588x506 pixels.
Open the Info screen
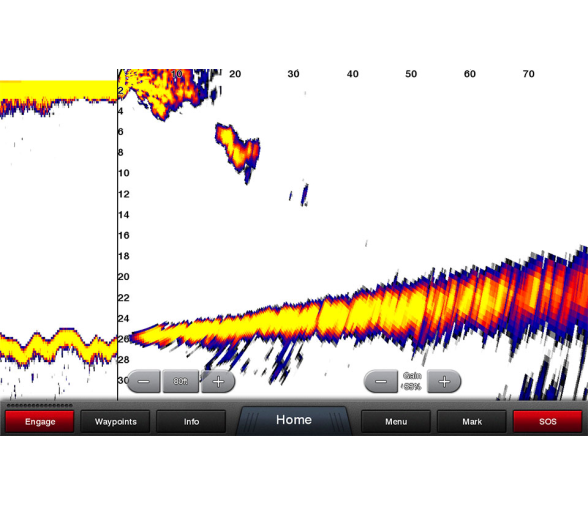tap(191, 422)
